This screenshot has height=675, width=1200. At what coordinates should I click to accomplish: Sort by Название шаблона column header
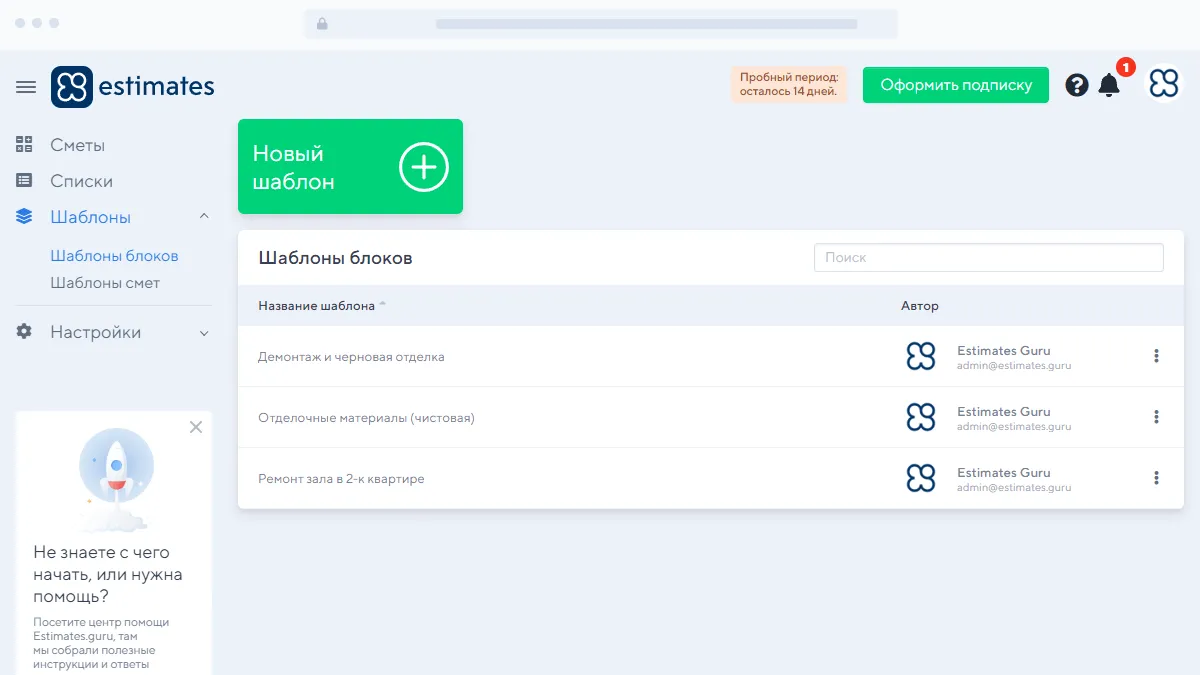click(317, 306)
